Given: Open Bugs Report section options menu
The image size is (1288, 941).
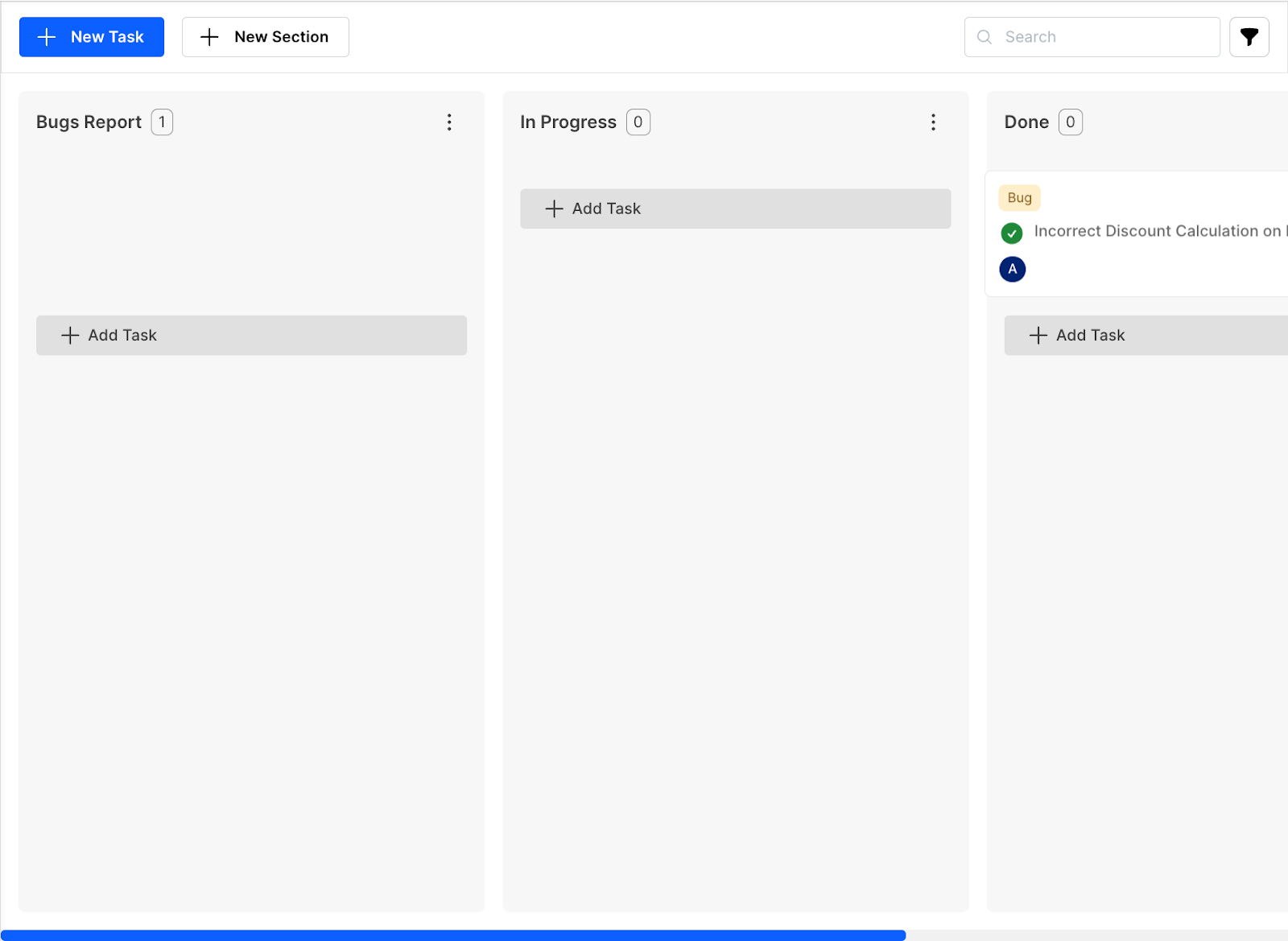Looking at the screenshot, I should coord(449,122).
